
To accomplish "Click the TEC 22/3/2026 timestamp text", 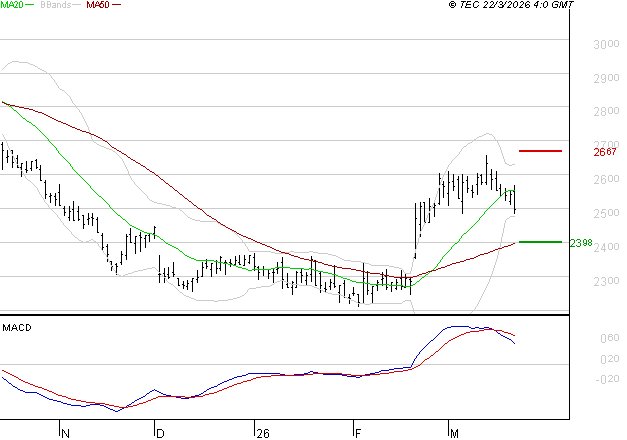I will (511, 5).
